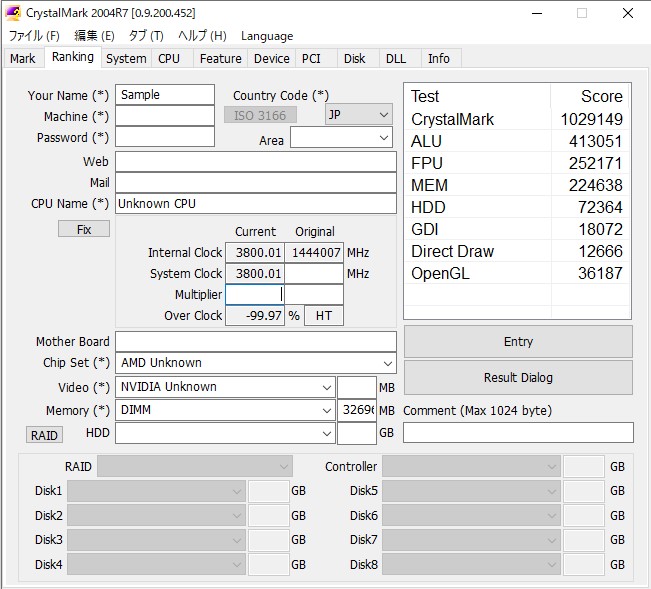
Task: Select the MEM score row
Action: (517, 186)
